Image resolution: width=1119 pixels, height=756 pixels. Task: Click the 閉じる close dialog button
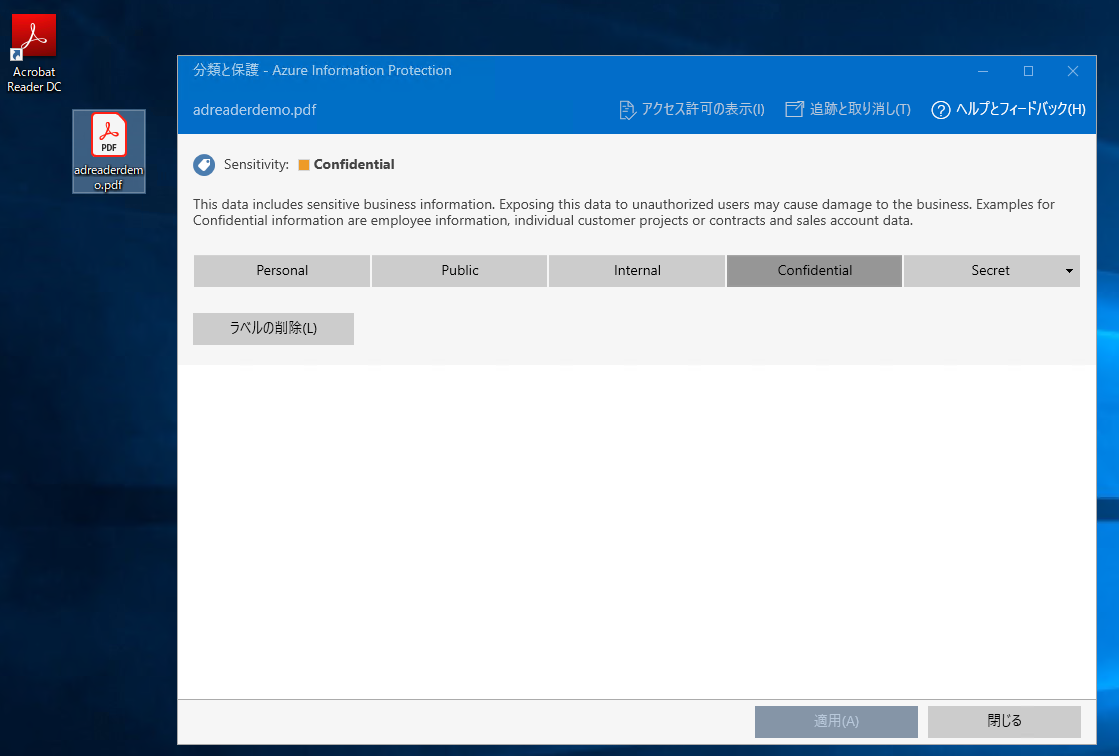point(1004,721)
